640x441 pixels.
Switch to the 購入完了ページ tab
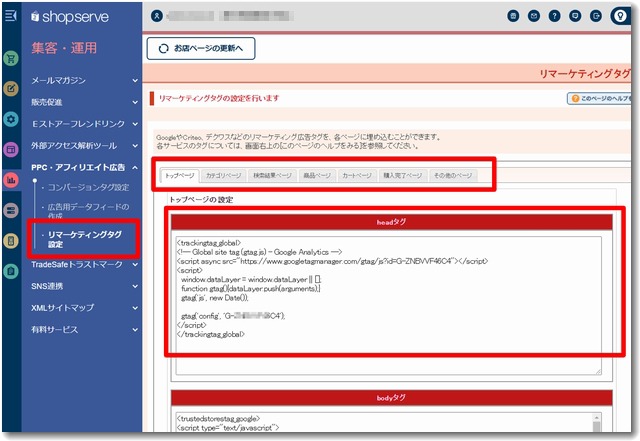tap(403, 176)
